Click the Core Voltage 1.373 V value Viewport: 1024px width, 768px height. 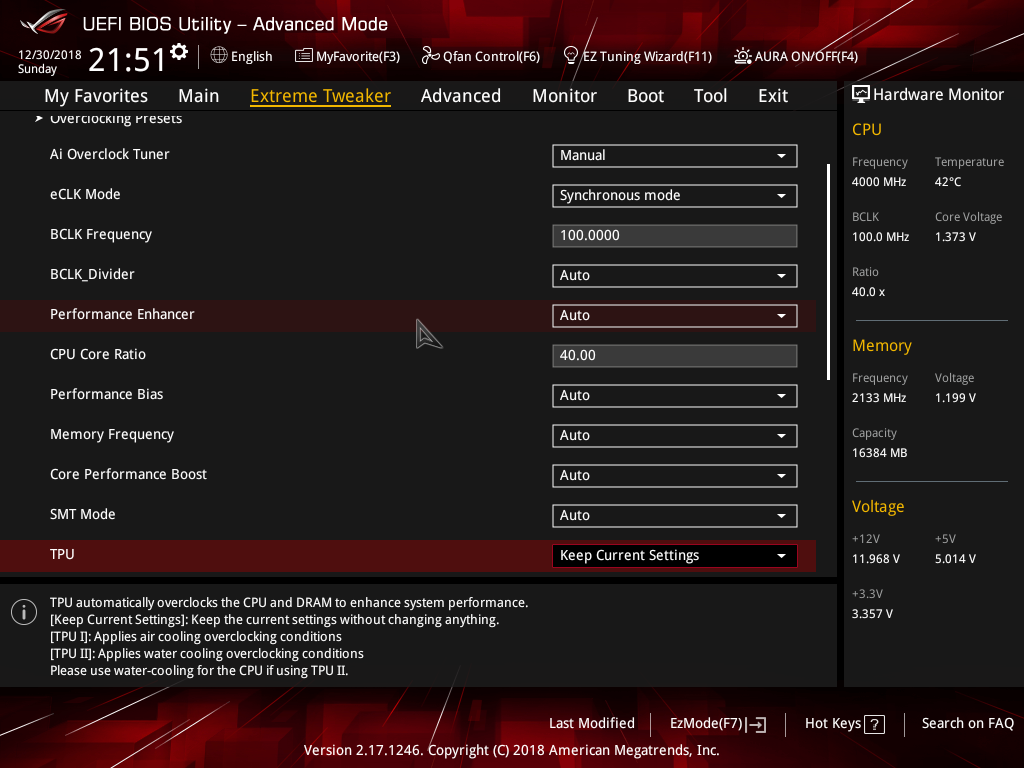pyautogui.click(x=955, y=237)
